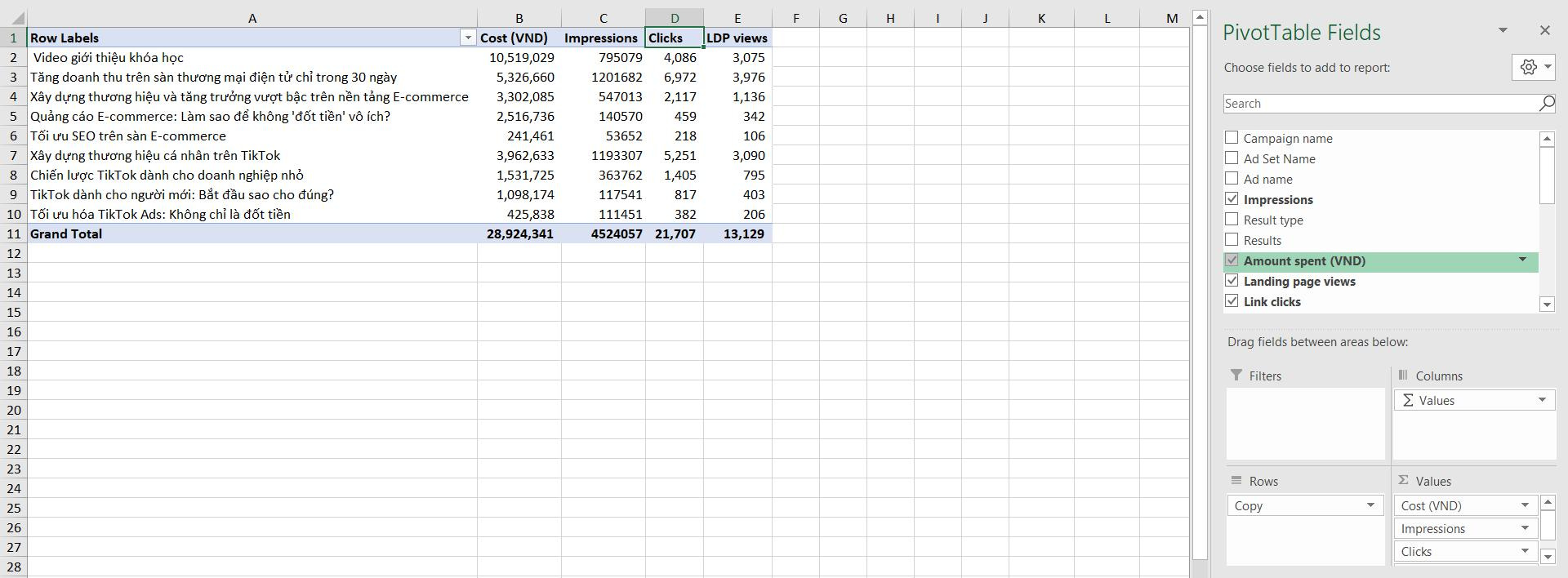Check the Campaign name field
This screenshot has height=578, width=1568.
click(x=1232, y=138)
